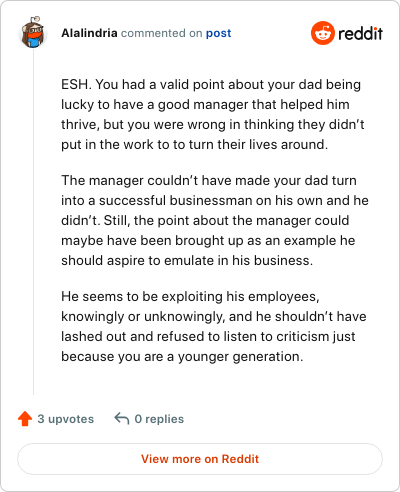Click the orange Reddit Snoo logo icon
Viewport: 400px width, 492px height.
point(323,33)
